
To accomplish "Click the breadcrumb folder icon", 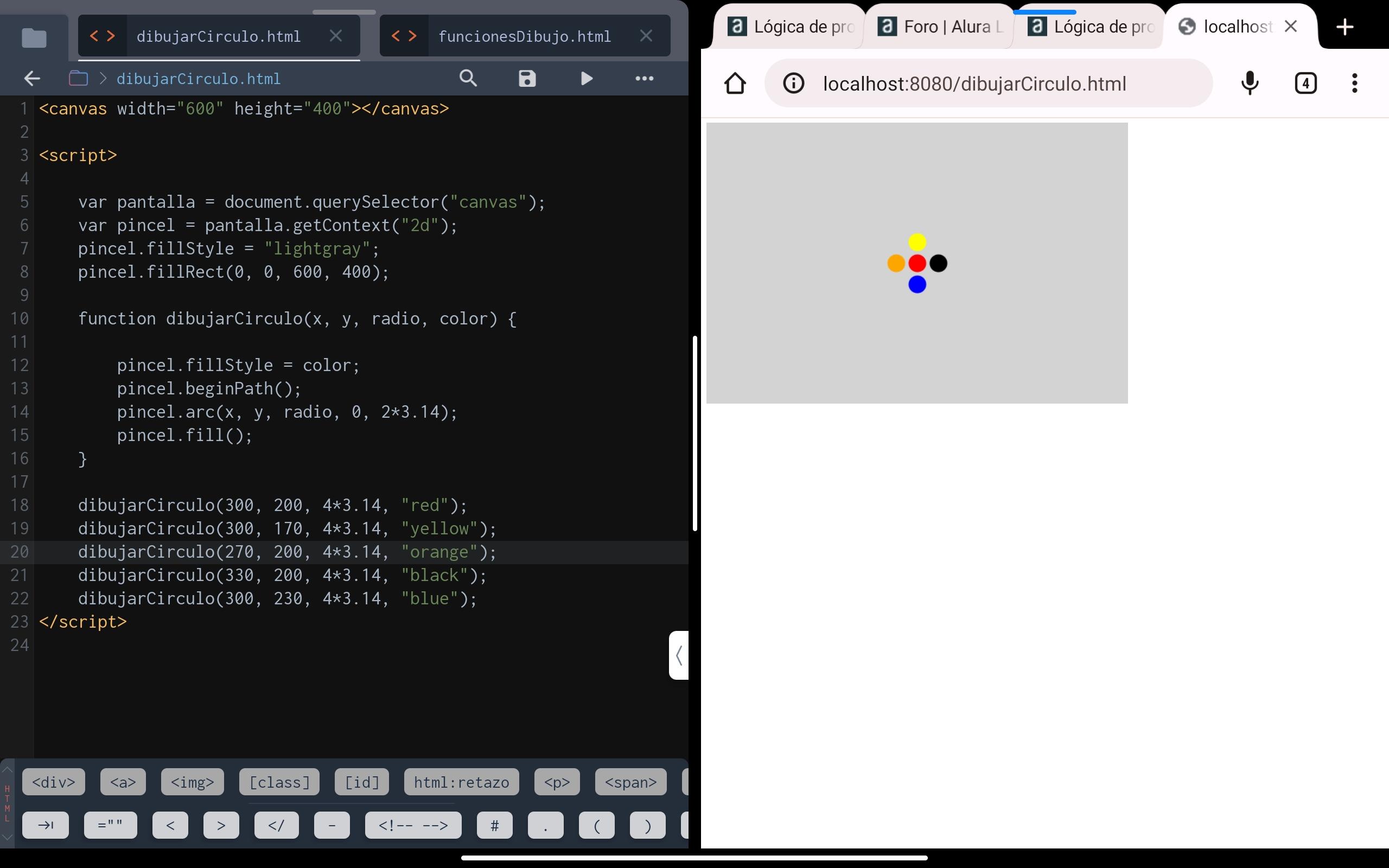I will [x=78, y=79].
